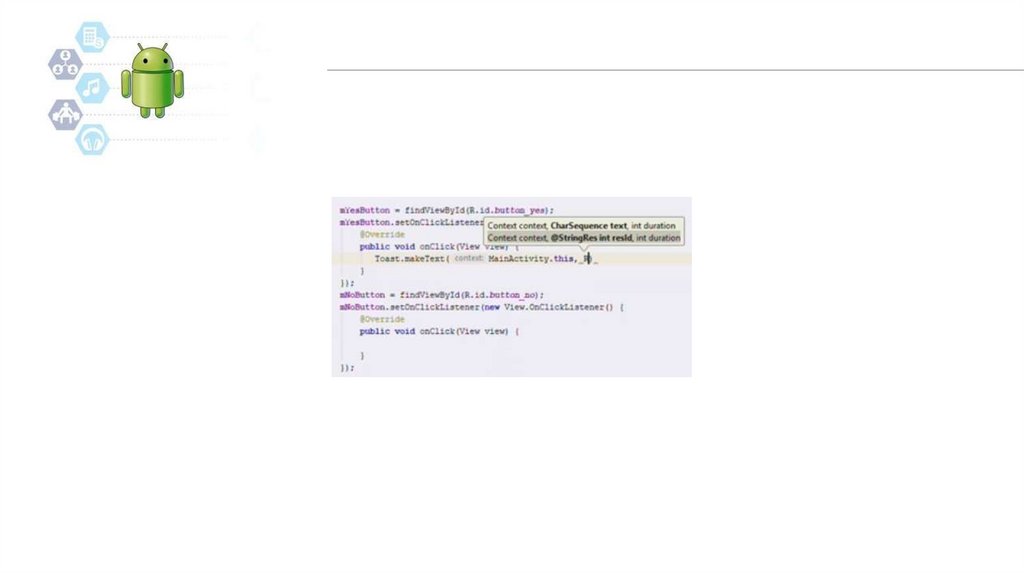Click the mNoButton findViewById code line

[441, 295]
